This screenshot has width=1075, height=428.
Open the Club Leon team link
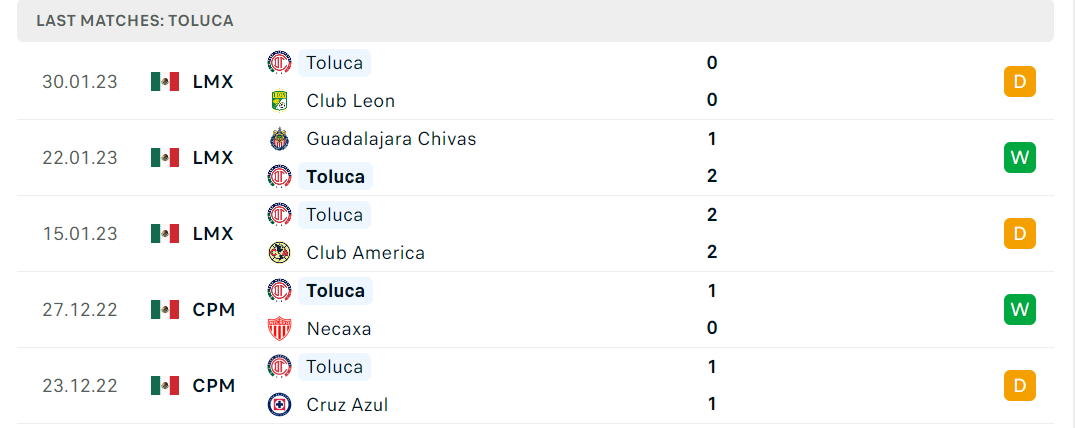click(x=350, y=101)
